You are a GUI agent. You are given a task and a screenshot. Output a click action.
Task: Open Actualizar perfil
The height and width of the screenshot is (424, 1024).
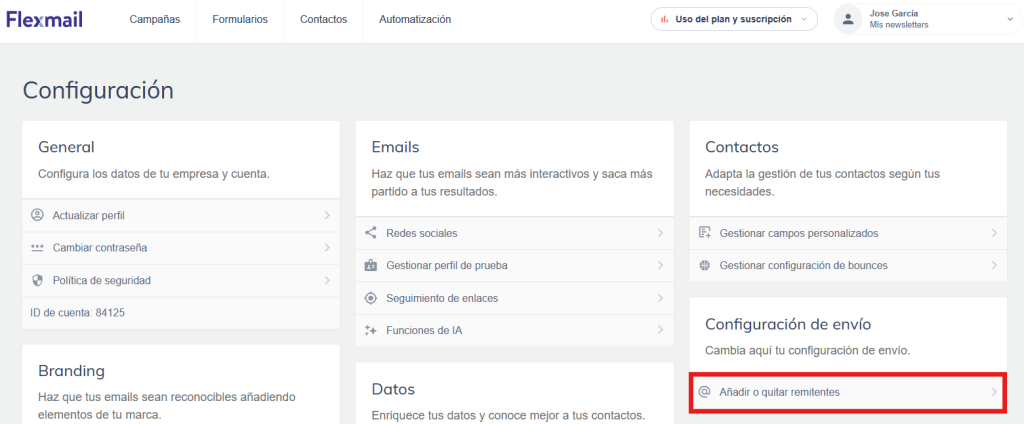(x=181, y=215)
